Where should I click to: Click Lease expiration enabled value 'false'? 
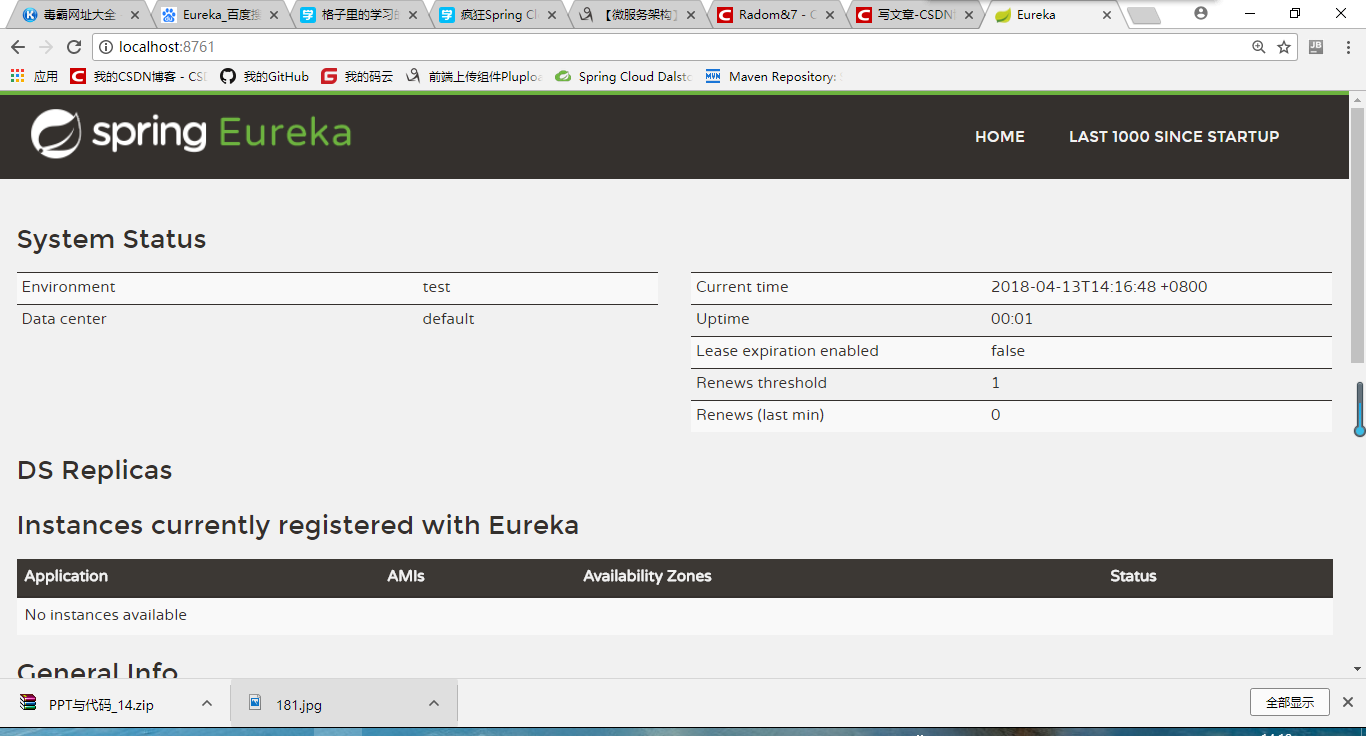pos(1008,351)
